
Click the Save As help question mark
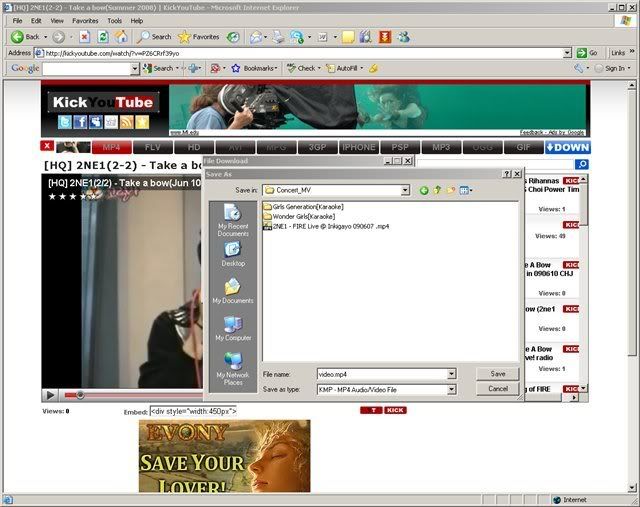click(507, 174)
